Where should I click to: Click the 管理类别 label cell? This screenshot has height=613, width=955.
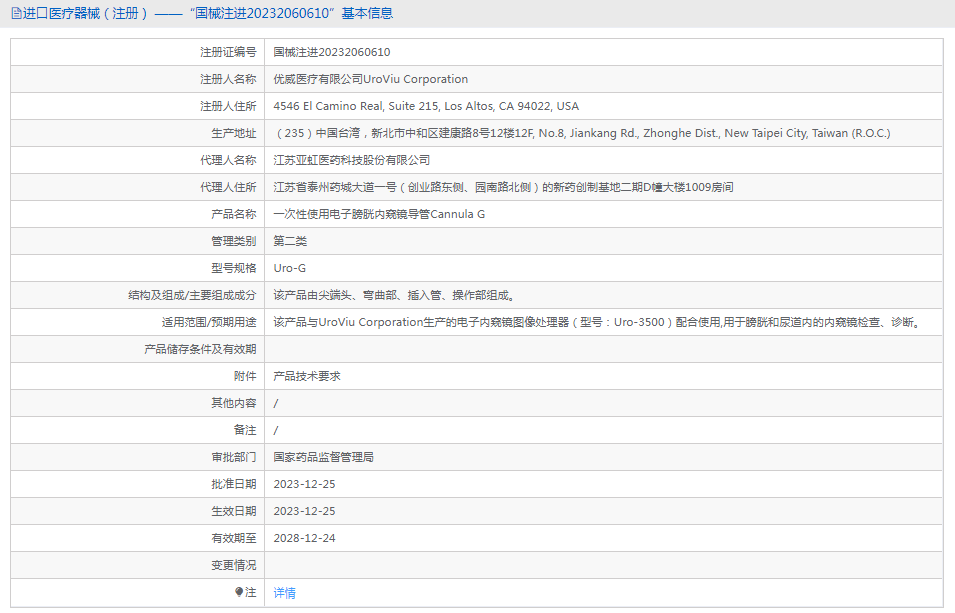tap(138, 241)
